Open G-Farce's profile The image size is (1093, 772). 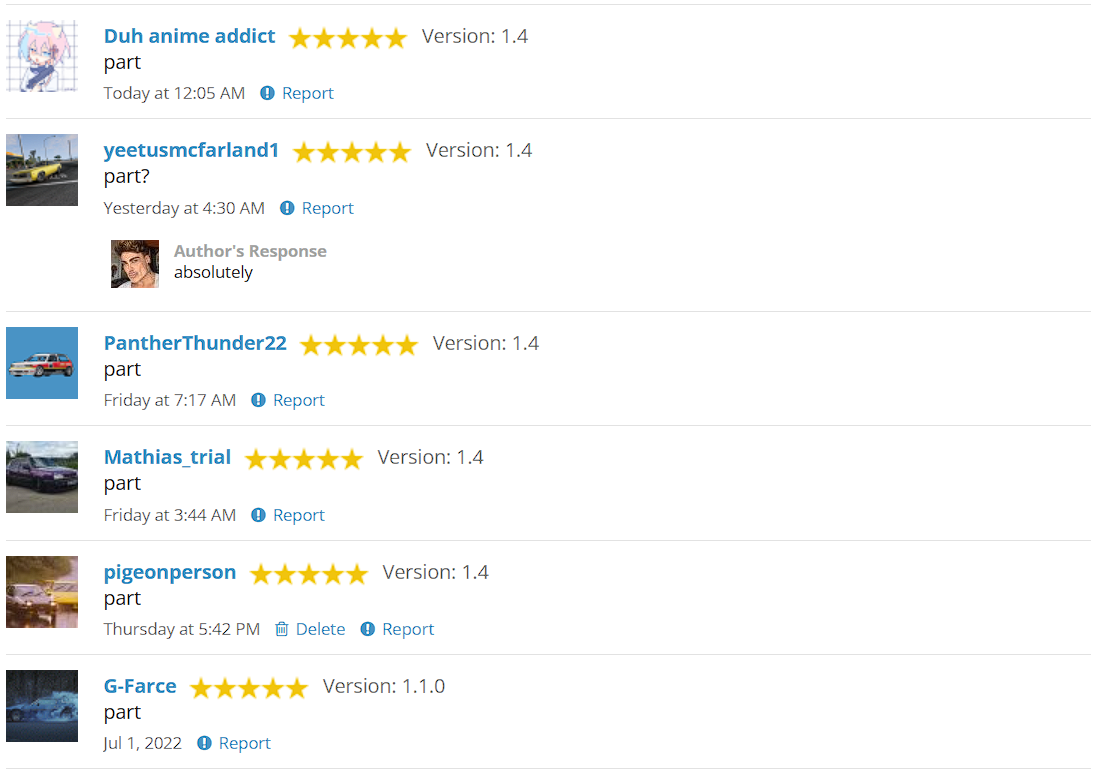(140, 686)
